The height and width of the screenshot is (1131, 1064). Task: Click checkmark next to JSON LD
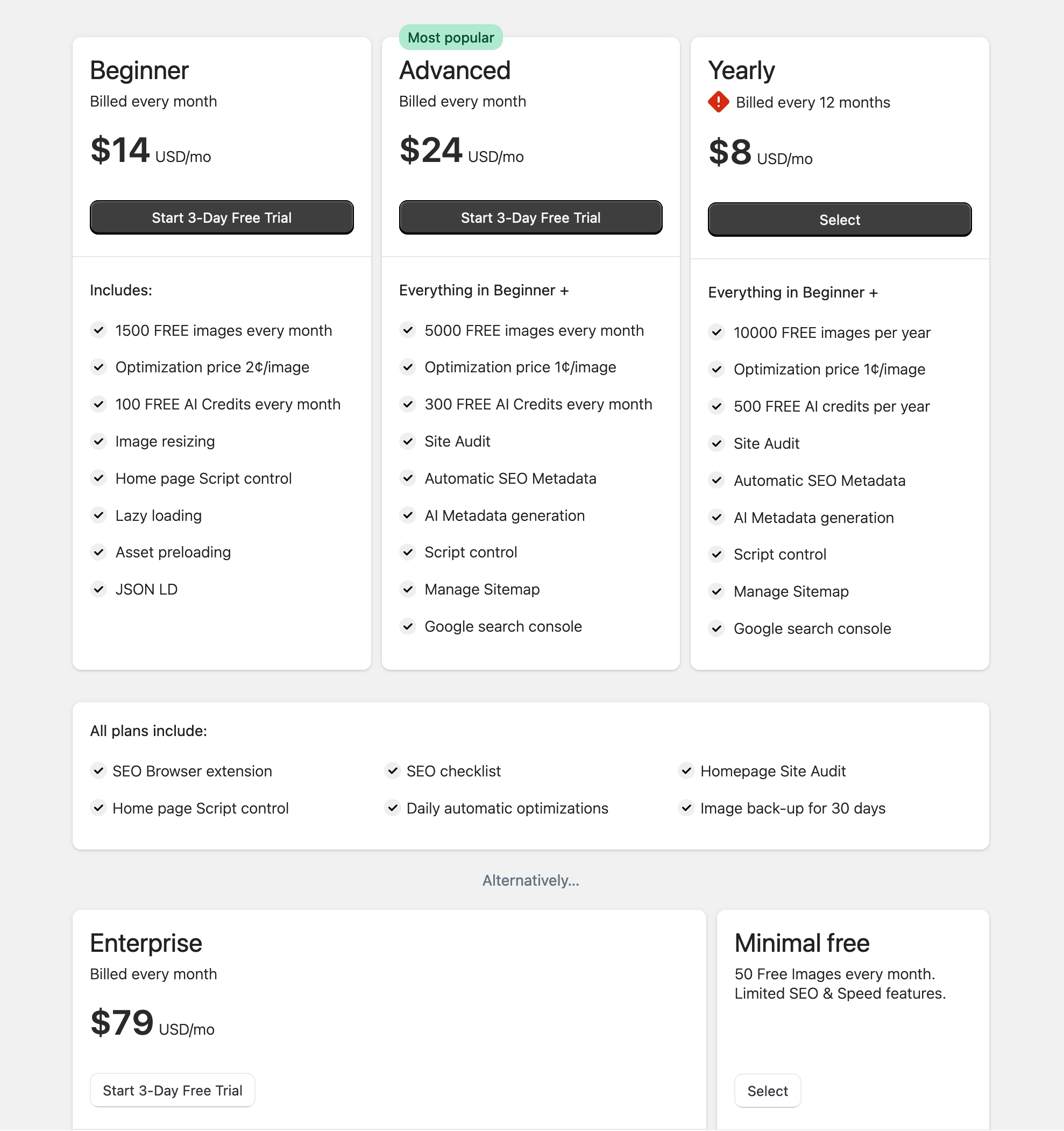[99, 589]
